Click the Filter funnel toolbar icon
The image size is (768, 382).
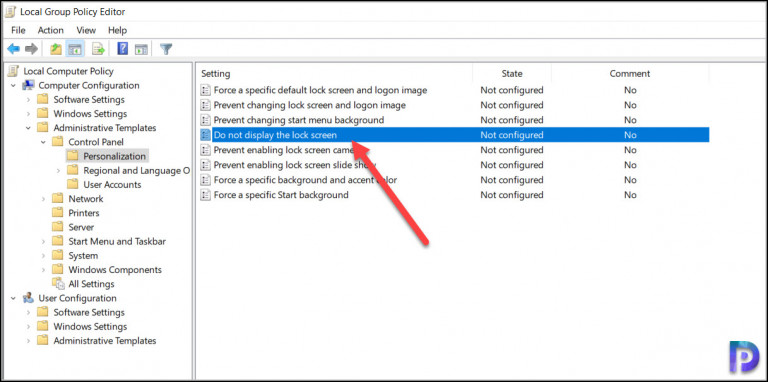click(167, 49)
